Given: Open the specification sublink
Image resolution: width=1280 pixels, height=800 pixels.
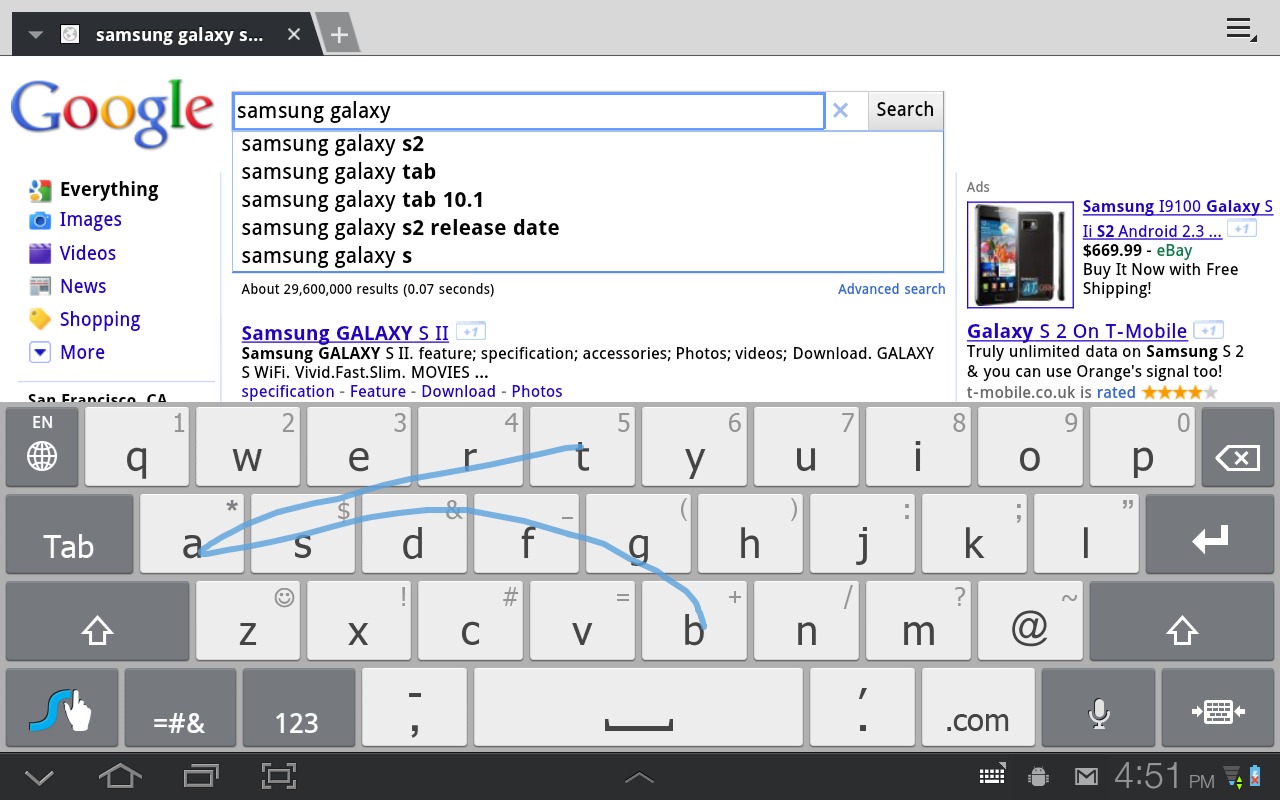Looking at the screenshot, I should click(288, 392).
